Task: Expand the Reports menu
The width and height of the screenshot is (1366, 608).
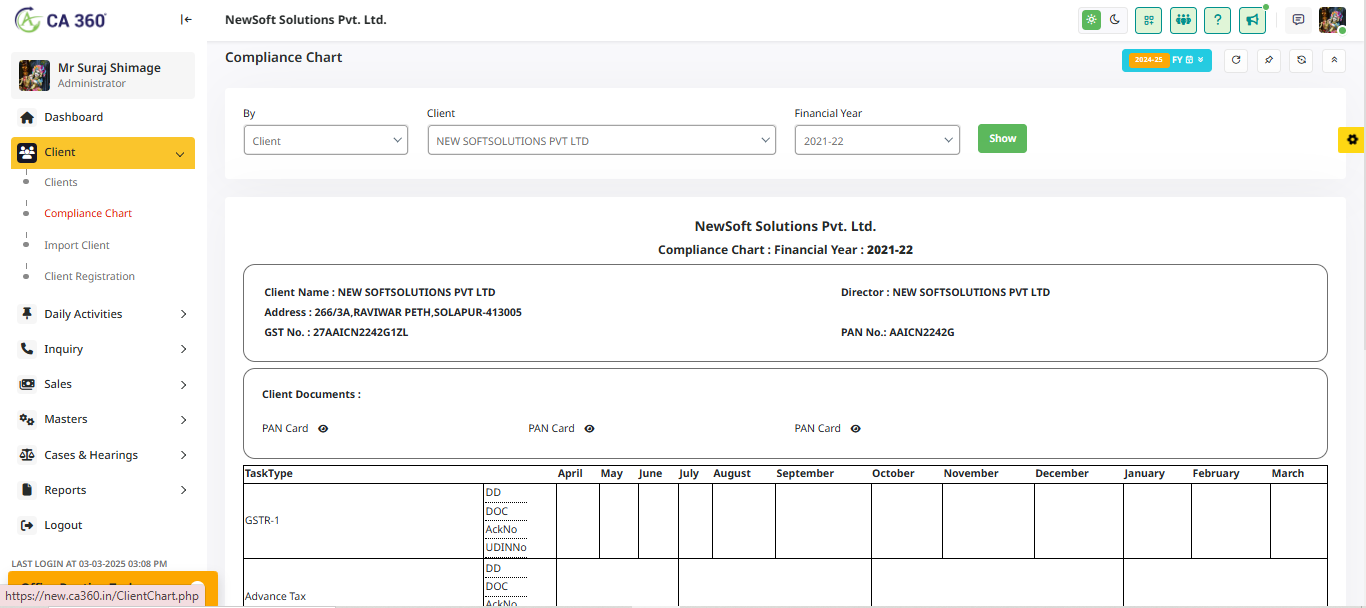Action: click(x=103, y=490)
